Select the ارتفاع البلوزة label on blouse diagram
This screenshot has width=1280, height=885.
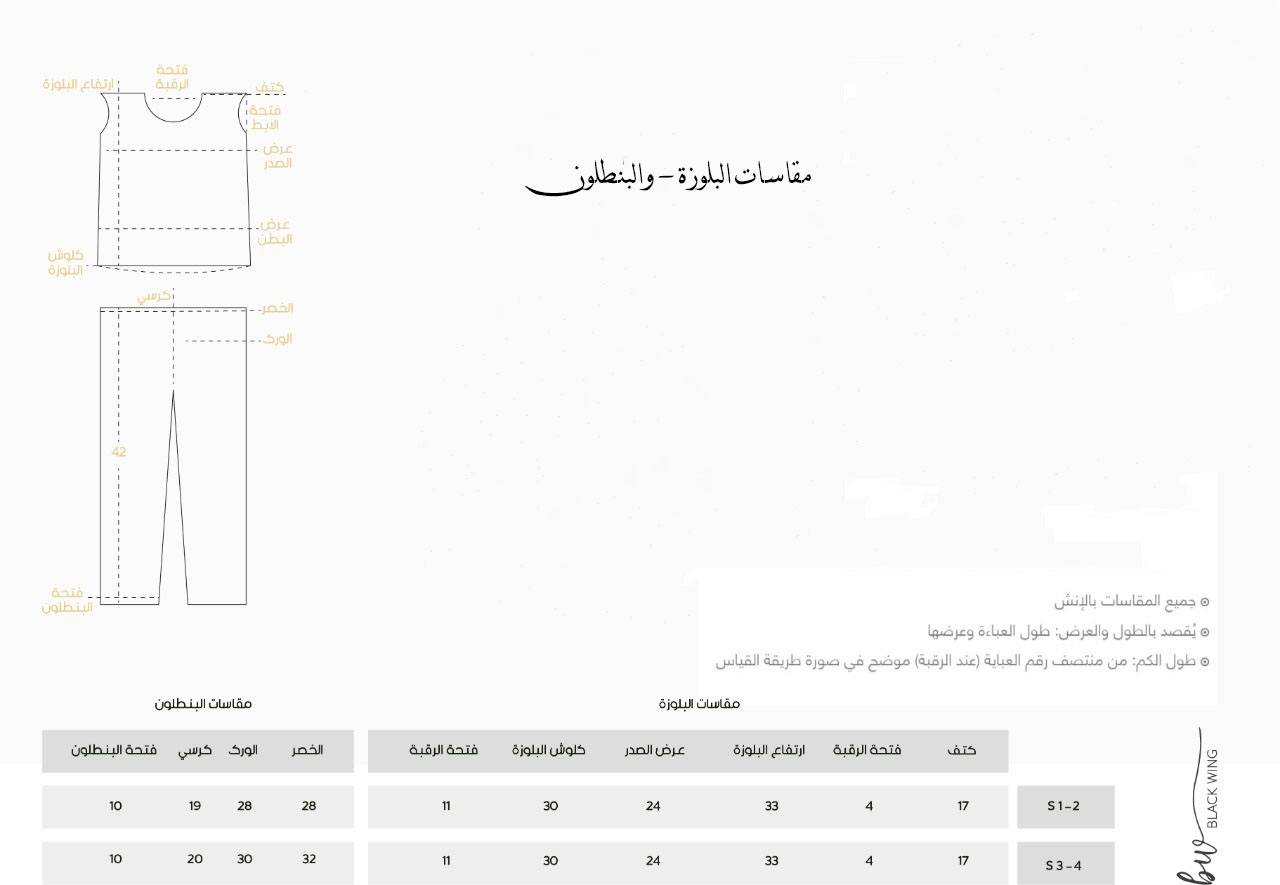pos(79,85)
